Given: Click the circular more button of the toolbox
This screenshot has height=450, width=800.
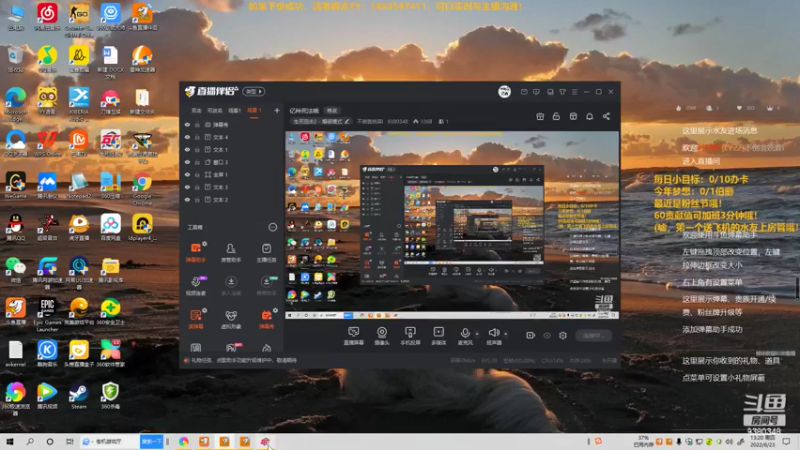Looking at the screenshot, I should point(273,227).
